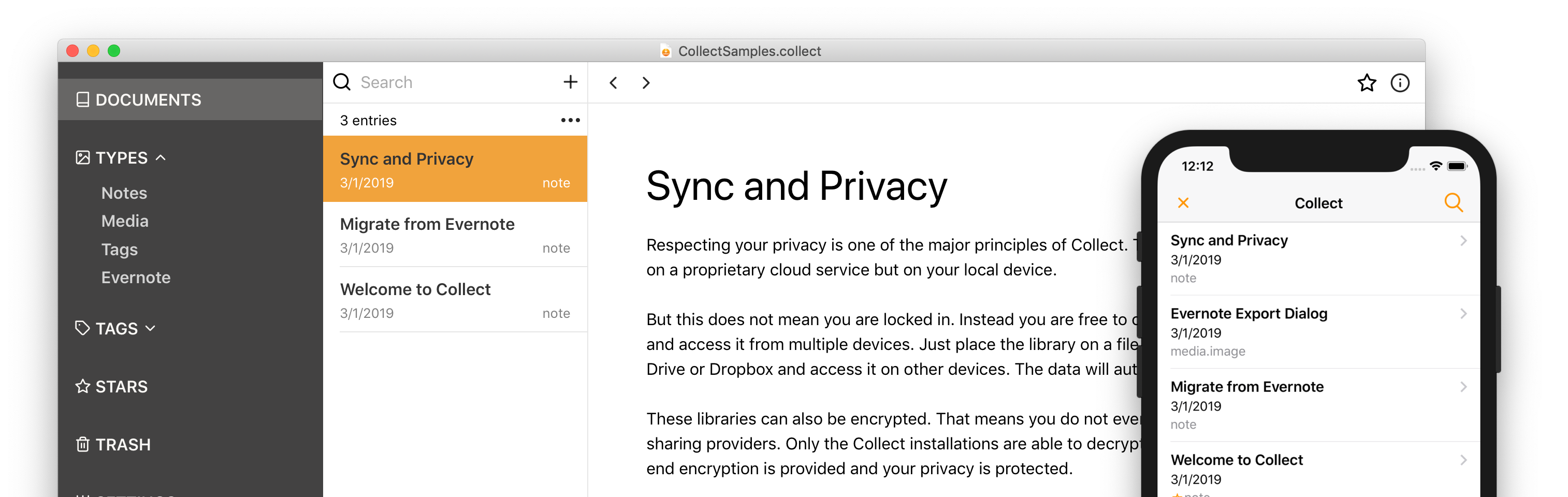The width and height of the screenshot is (1568, 497).
Task: Collapse the TYPES section
Action: [x=161, y=157]
